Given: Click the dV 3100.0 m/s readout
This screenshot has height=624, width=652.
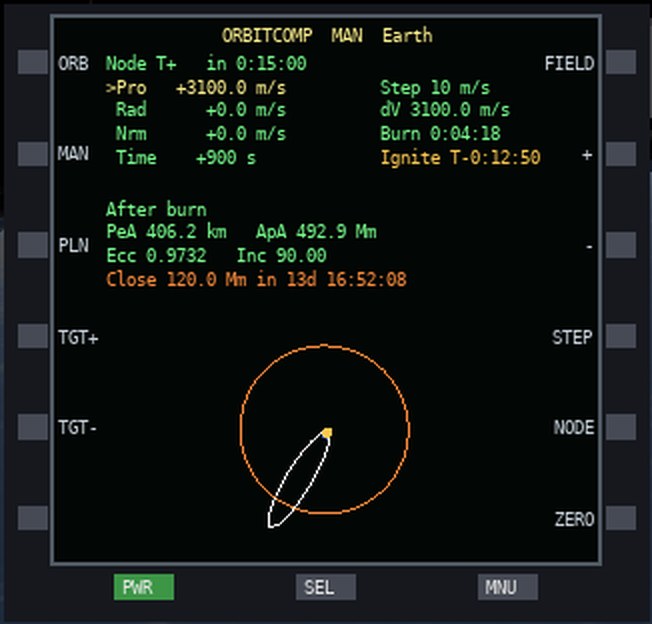Looking at the screenshot, I should (445, 110).
